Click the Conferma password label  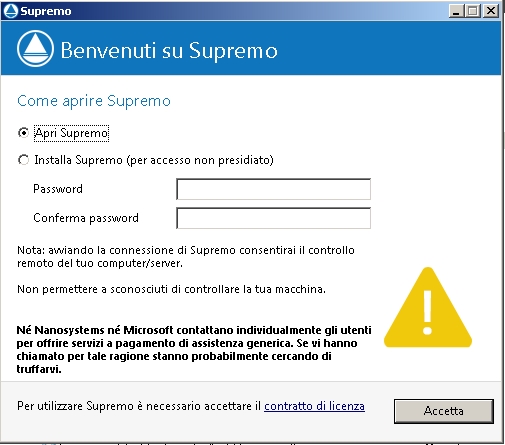[86, 218]
